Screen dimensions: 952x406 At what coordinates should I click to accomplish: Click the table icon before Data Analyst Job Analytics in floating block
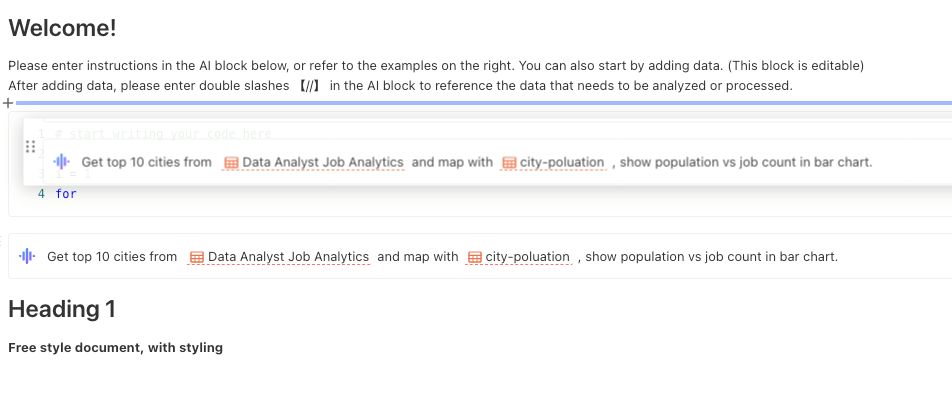(231, 162)
